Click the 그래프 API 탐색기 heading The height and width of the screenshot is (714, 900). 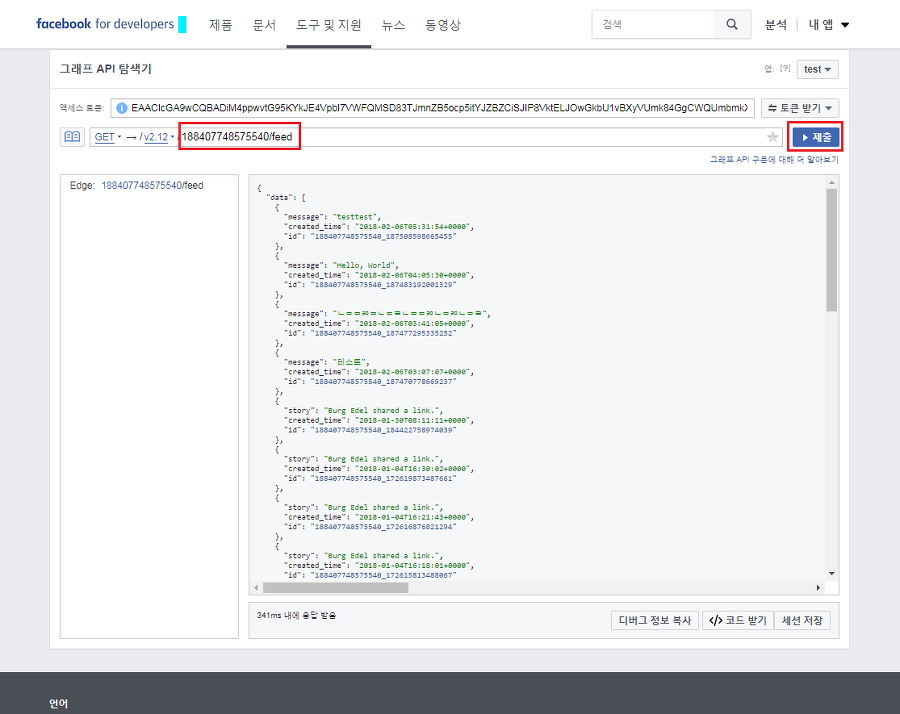(106, 69)
